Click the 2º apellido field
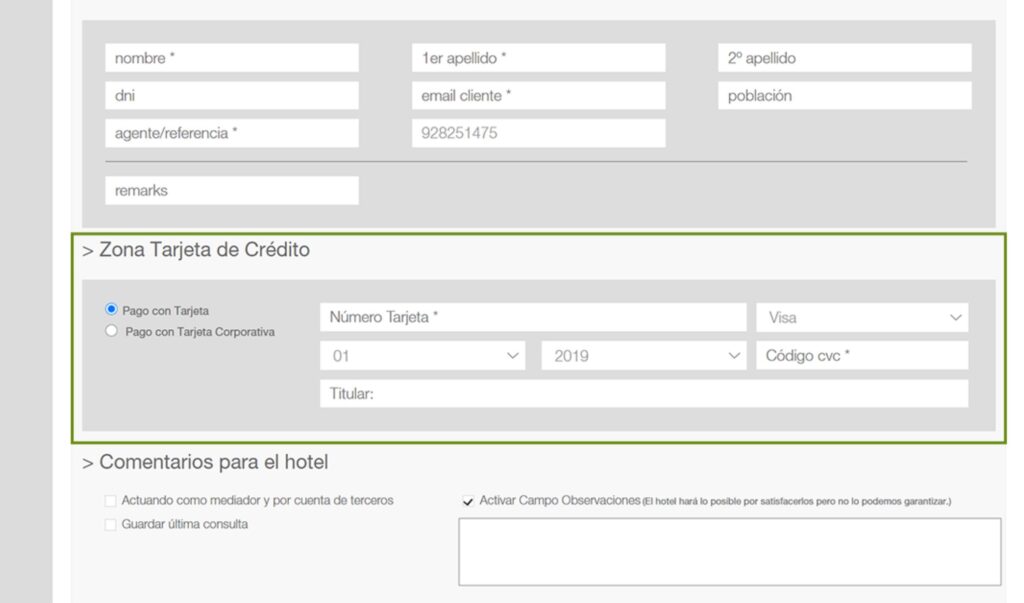The width and height of the screenshot is (1024, 603). pyautogui.click(x=844, y=58)
